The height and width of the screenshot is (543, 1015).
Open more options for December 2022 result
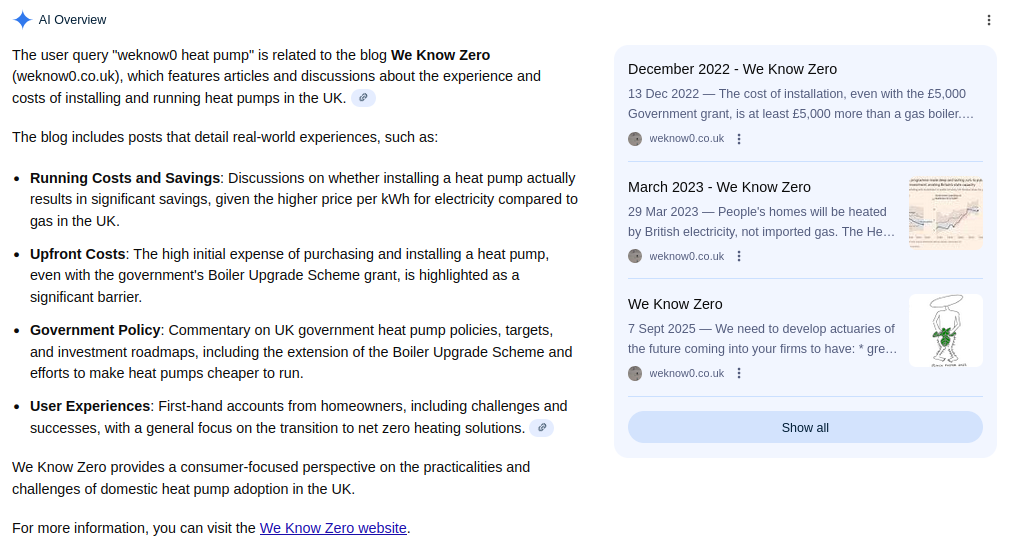739,139
